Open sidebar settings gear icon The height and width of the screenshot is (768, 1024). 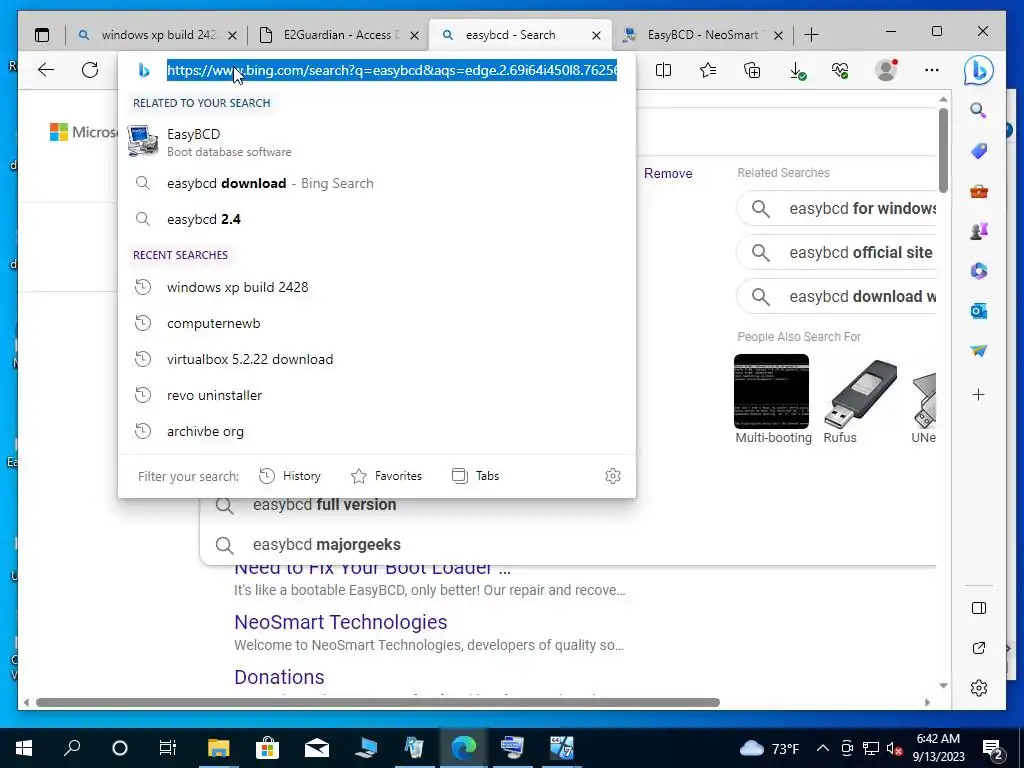click(x=978, y=688)
